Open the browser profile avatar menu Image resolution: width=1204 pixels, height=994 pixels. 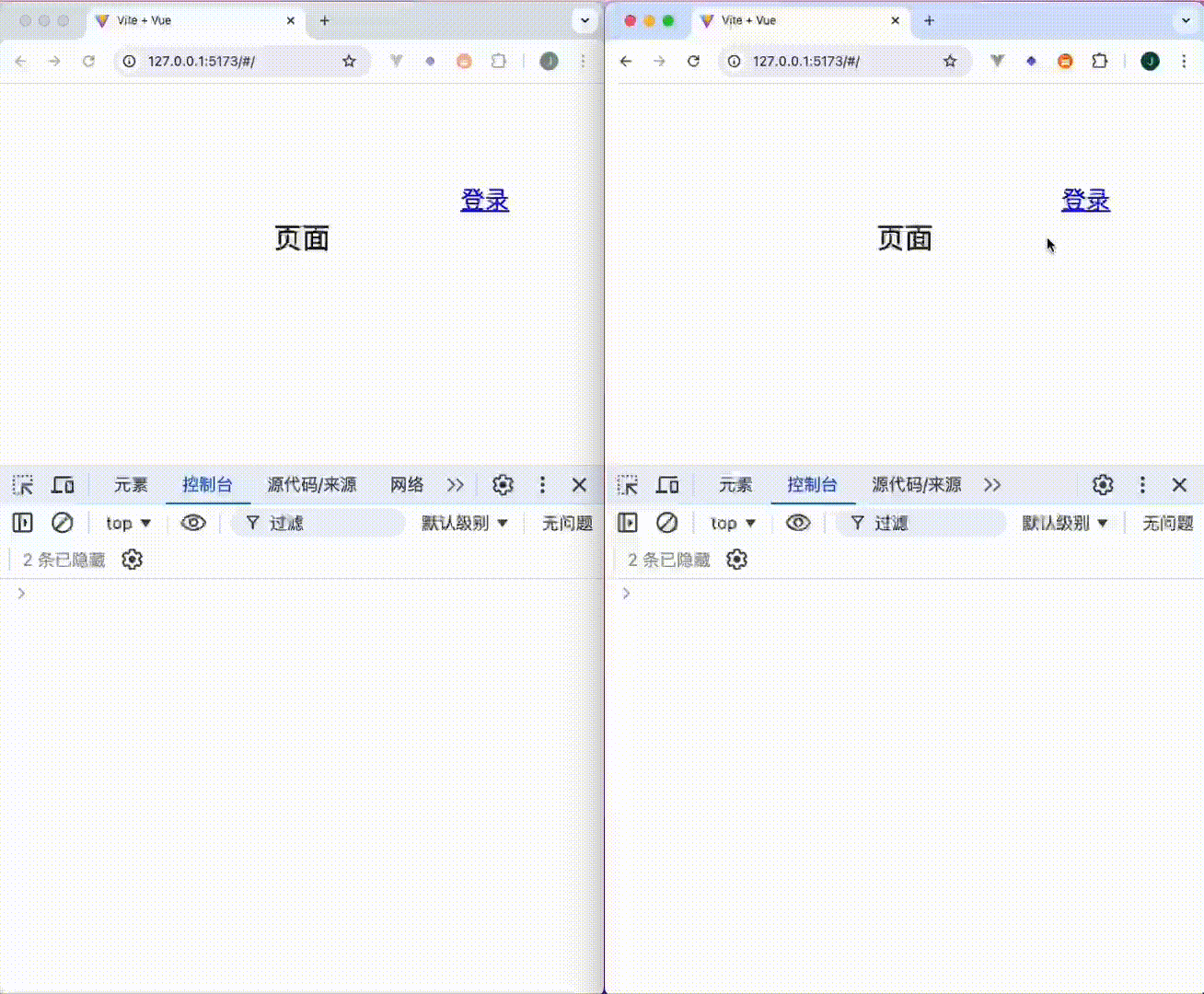(549, 62)
